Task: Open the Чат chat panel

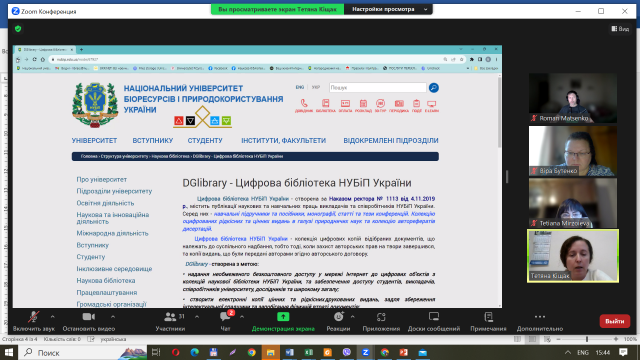Action: pyautogui.click(x=225, y=321)
